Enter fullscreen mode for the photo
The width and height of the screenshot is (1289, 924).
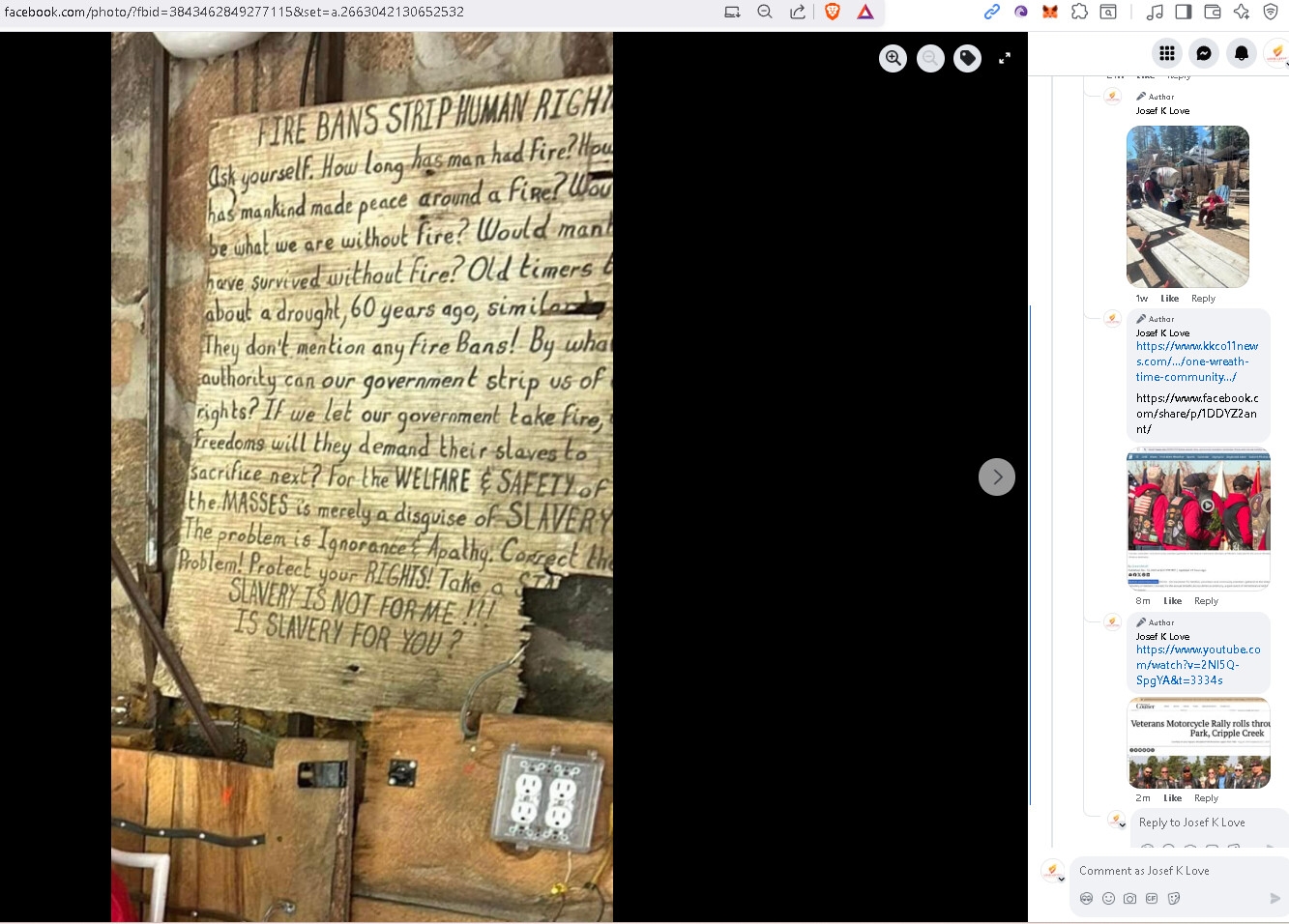point(1005,59)
